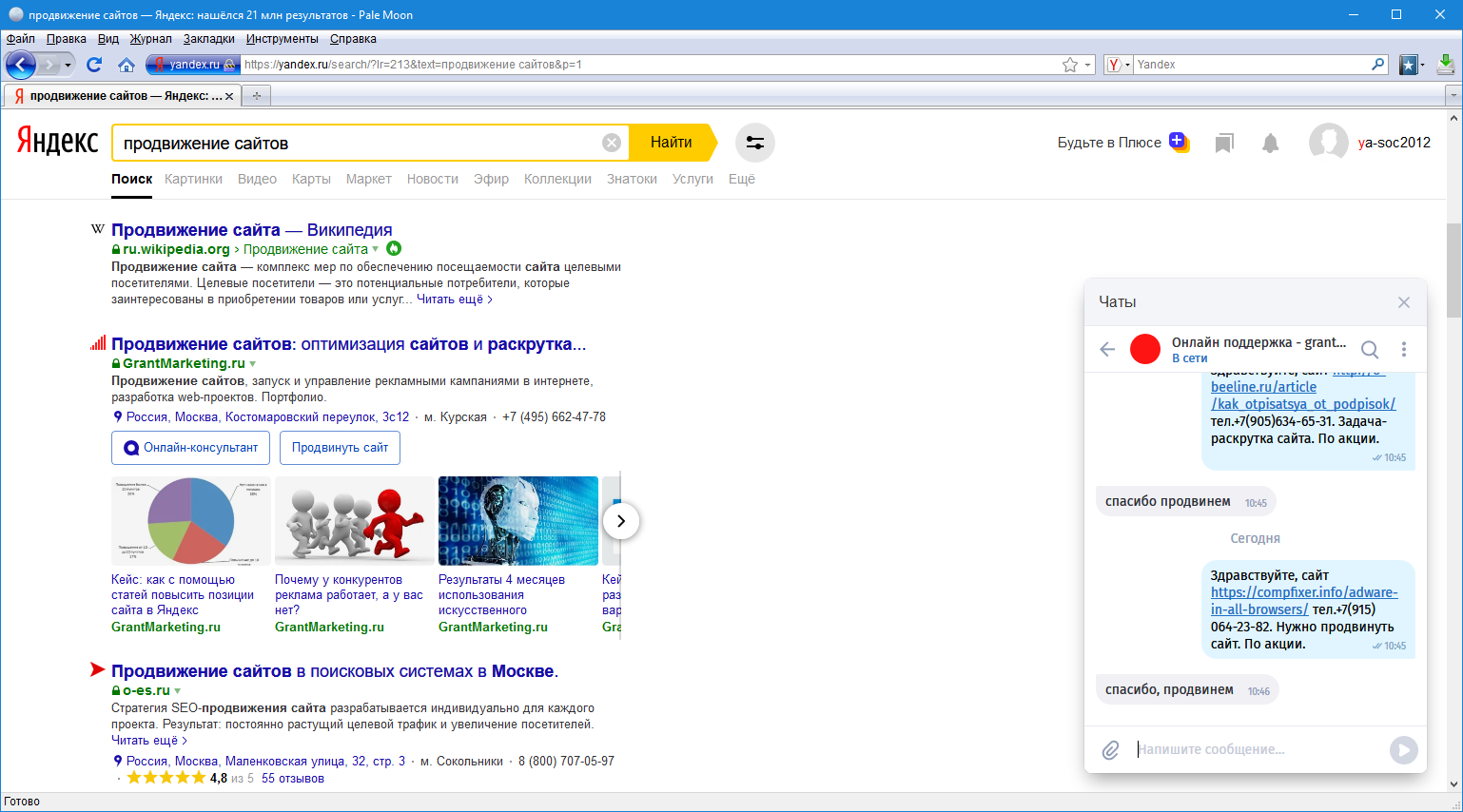The image size is (1463, 812).
Task: Expand 'Читать ещё' under the o-es.ru result
Action: pos(149,741)
